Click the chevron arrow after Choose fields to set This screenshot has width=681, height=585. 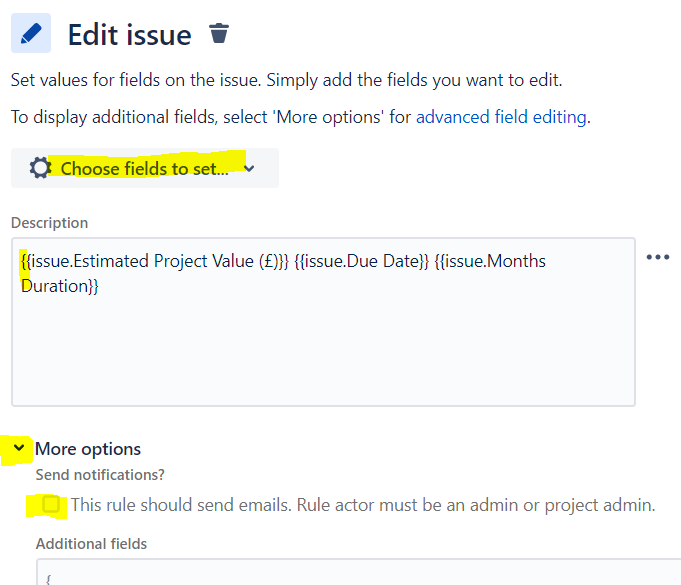coord(249,169)
